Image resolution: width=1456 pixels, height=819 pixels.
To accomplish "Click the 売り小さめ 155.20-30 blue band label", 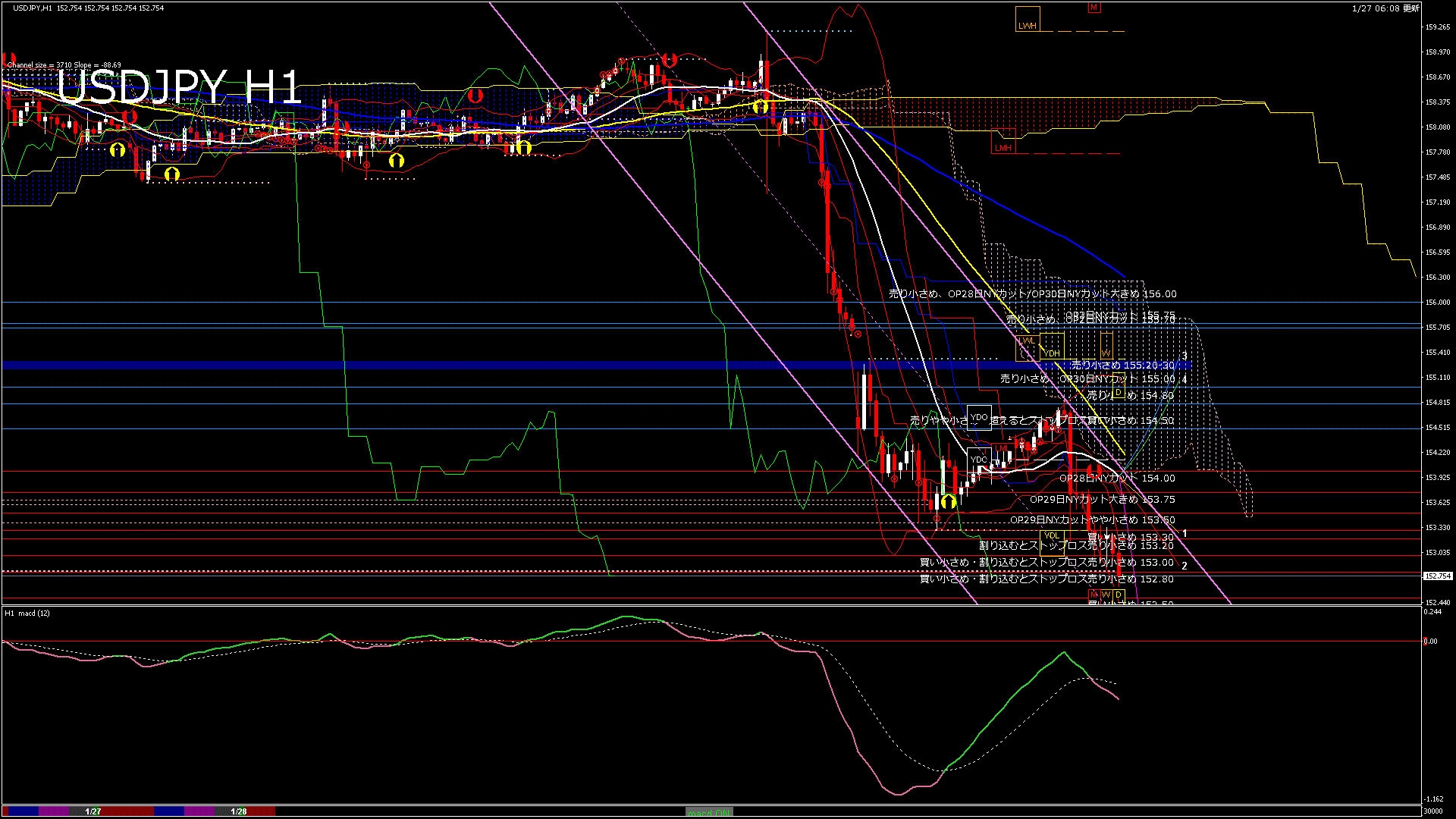I will point(1122,366).
